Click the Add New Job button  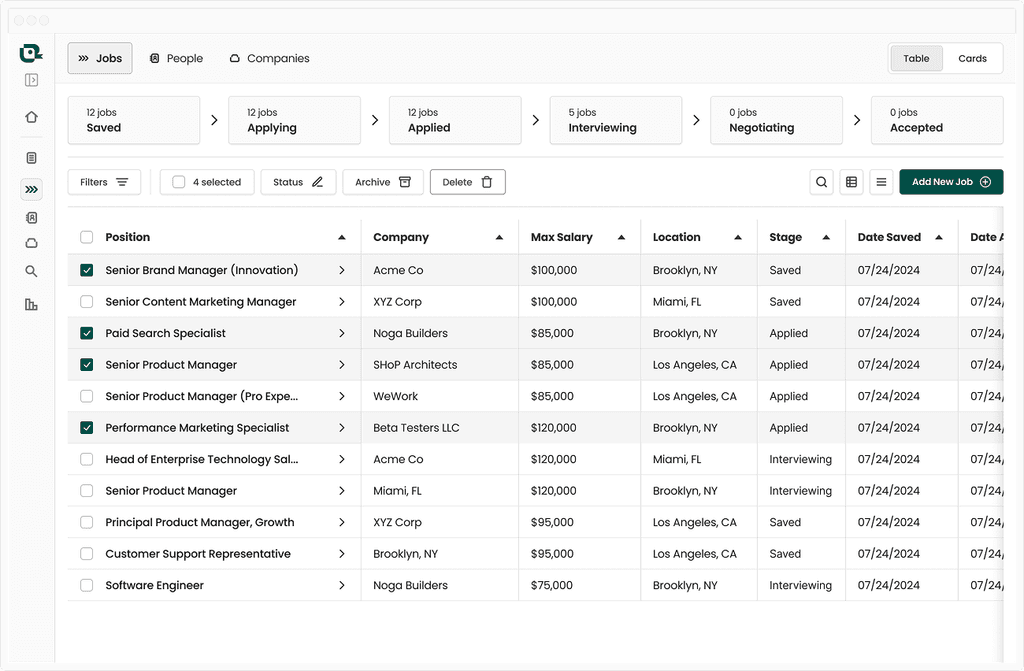(x=951, y=182)
